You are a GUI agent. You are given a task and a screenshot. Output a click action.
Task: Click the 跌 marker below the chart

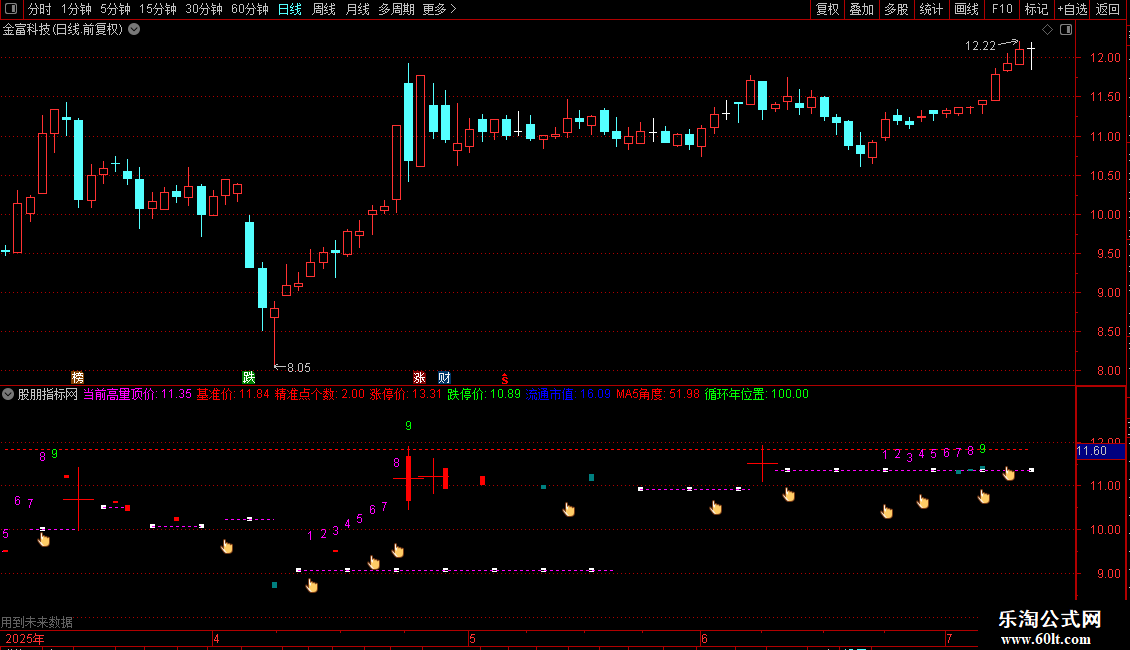[x=249, y=378]
